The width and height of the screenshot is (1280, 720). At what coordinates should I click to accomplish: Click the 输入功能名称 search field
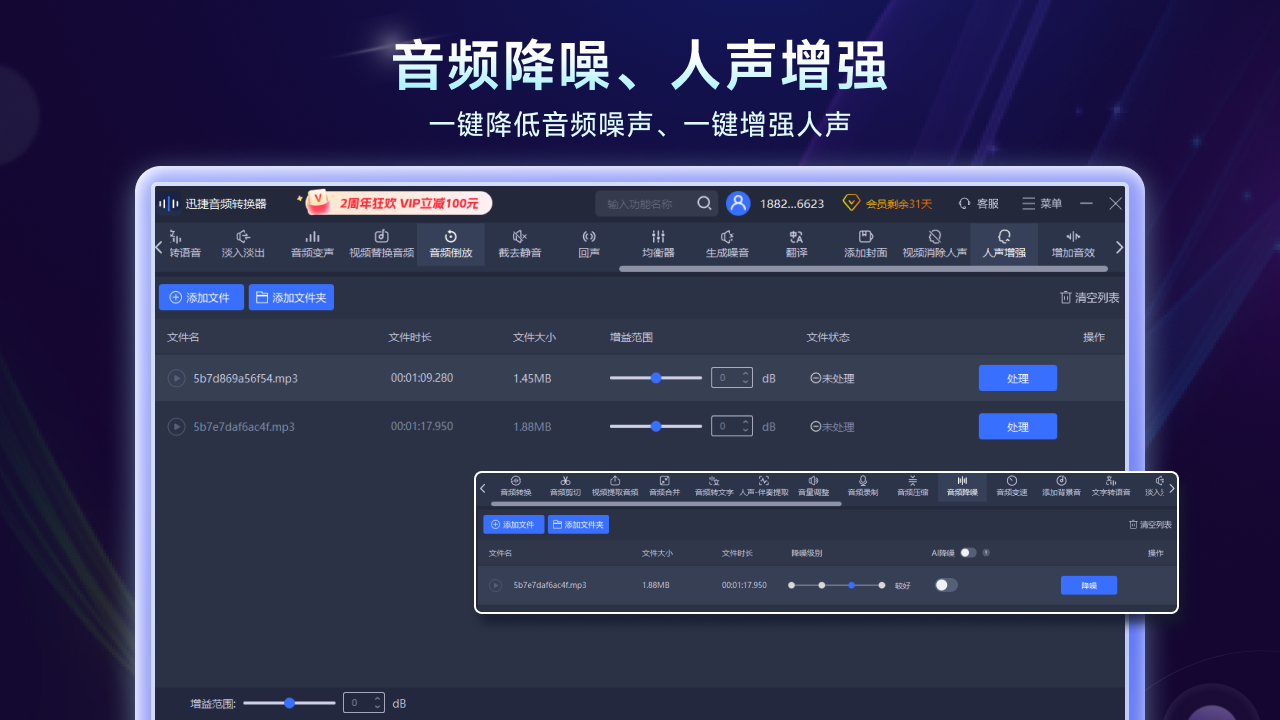click(655, 203)
